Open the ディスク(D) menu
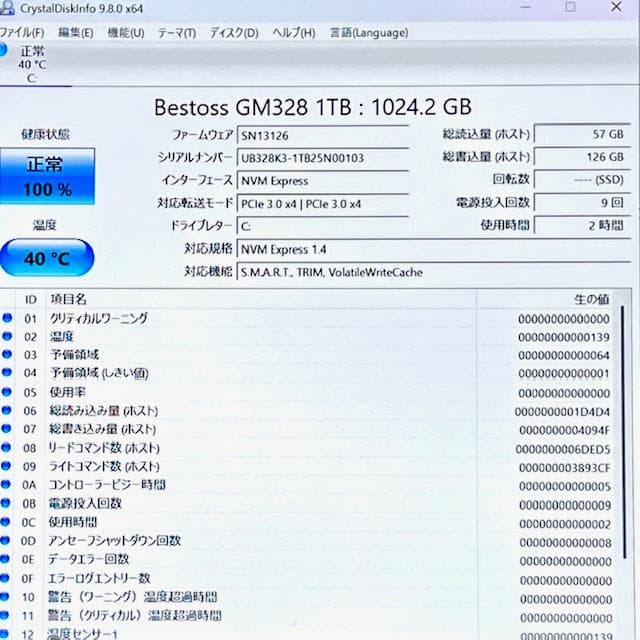 tap(233, 33)
